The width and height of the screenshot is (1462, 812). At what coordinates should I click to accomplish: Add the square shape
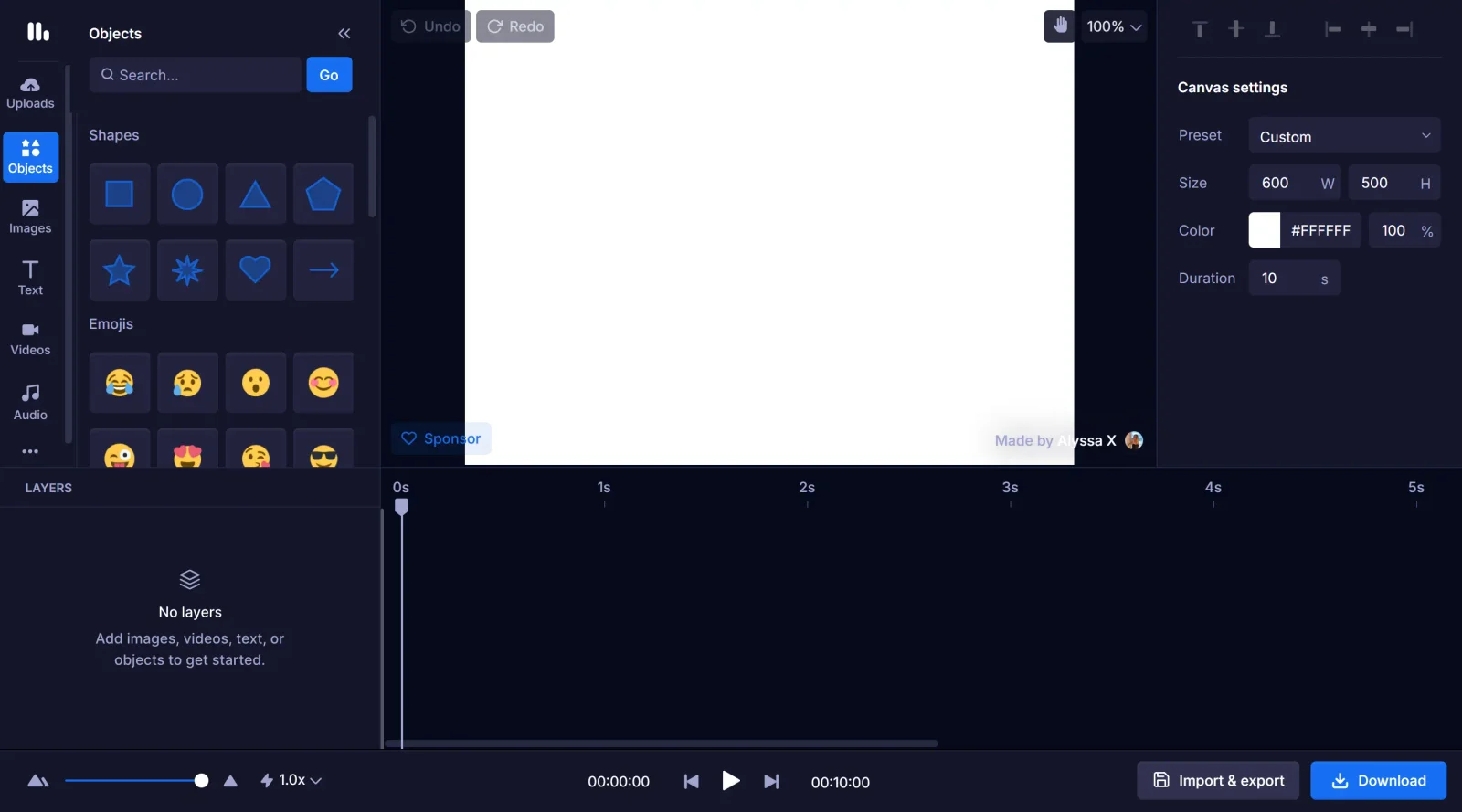pyautogui.click(x=120, y=195)
